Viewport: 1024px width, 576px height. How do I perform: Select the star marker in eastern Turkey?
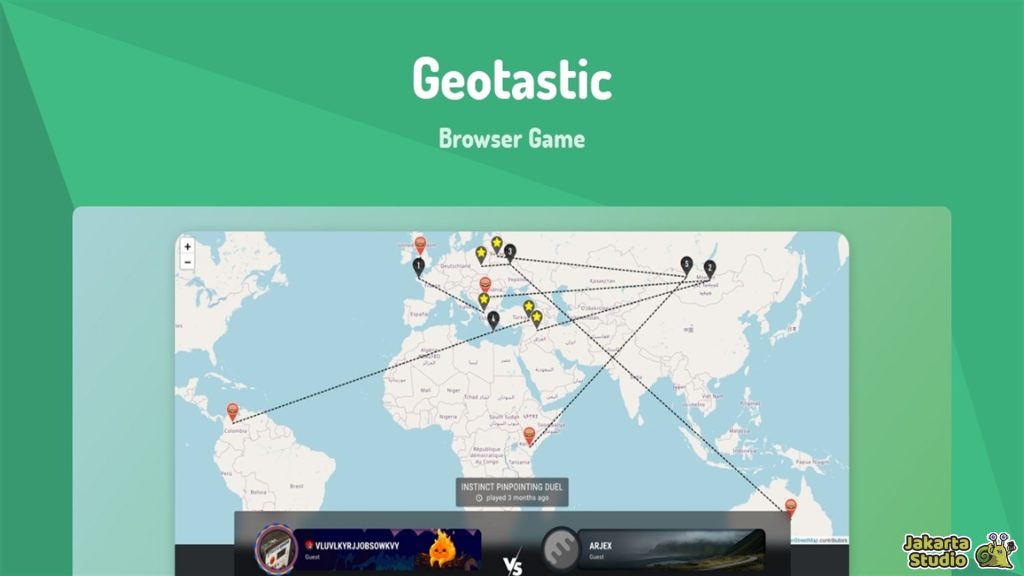(x=537, y=316)
